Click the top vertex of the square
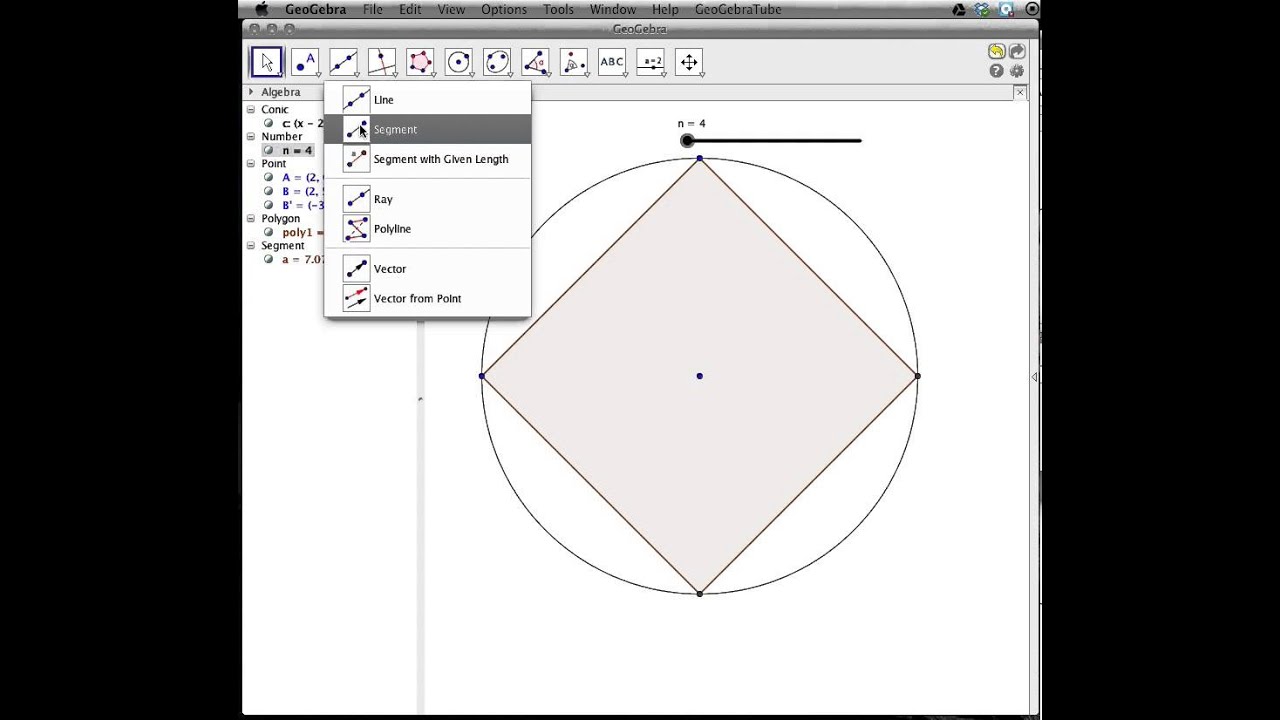Screen dimensions: 1280x720 click(699, 158)
